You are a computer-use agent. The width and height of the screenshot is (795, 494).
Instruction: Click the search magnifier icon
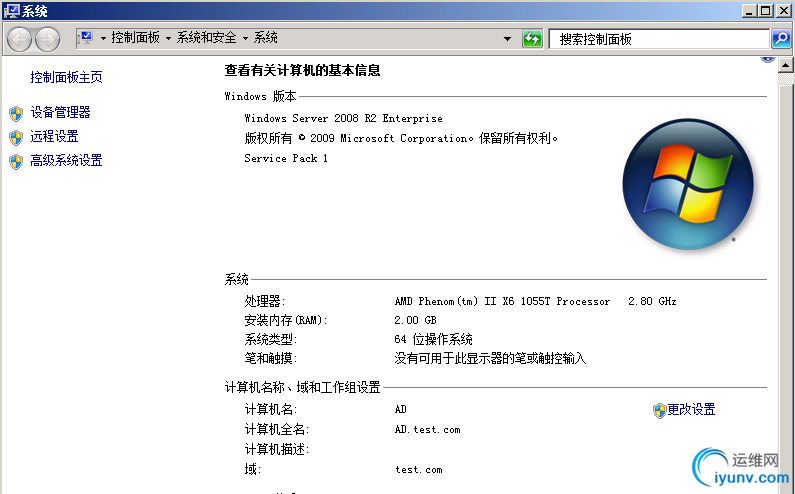point(781,39)
